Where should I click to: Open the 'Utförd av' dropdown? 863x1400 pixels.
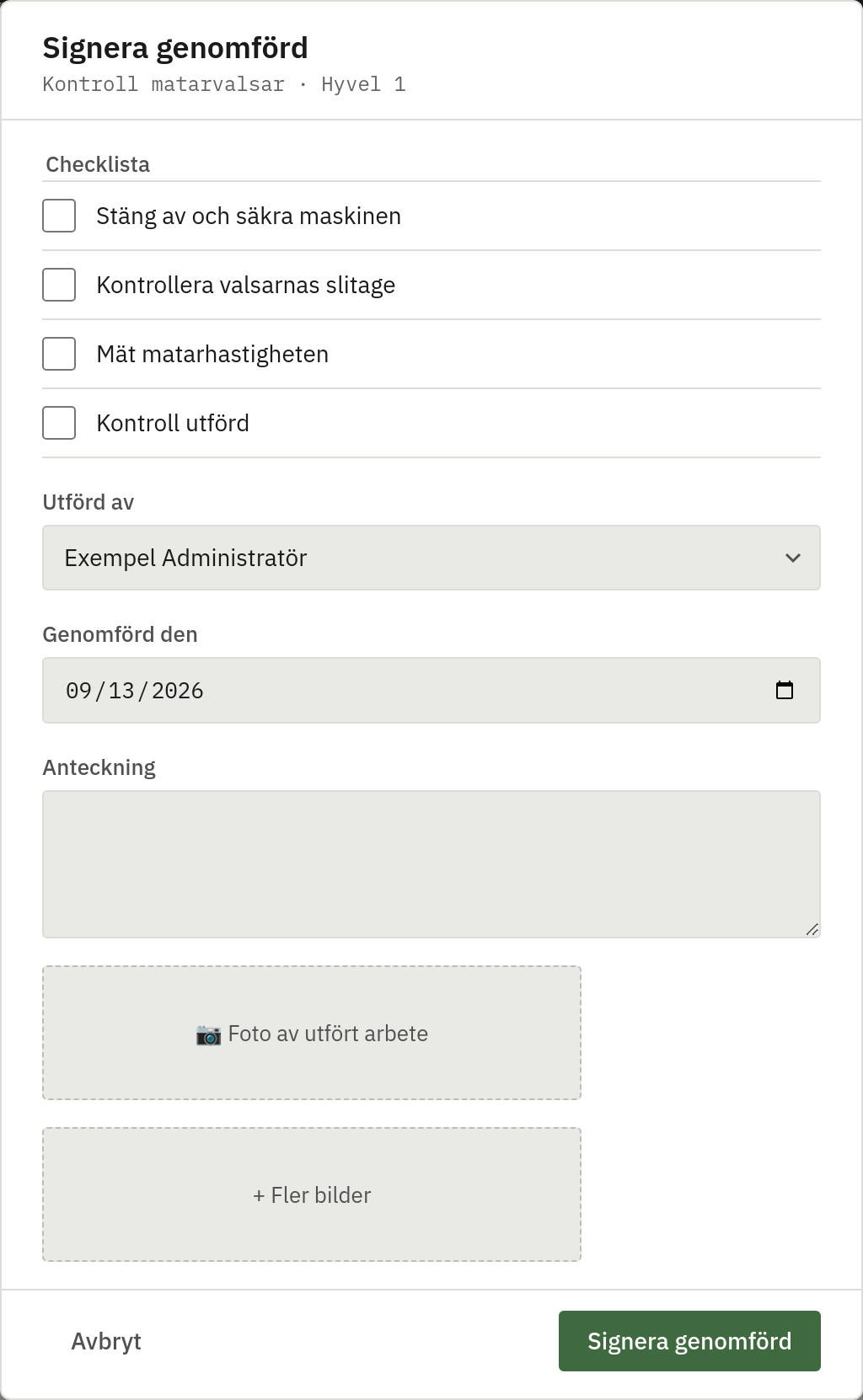[431, 558]
